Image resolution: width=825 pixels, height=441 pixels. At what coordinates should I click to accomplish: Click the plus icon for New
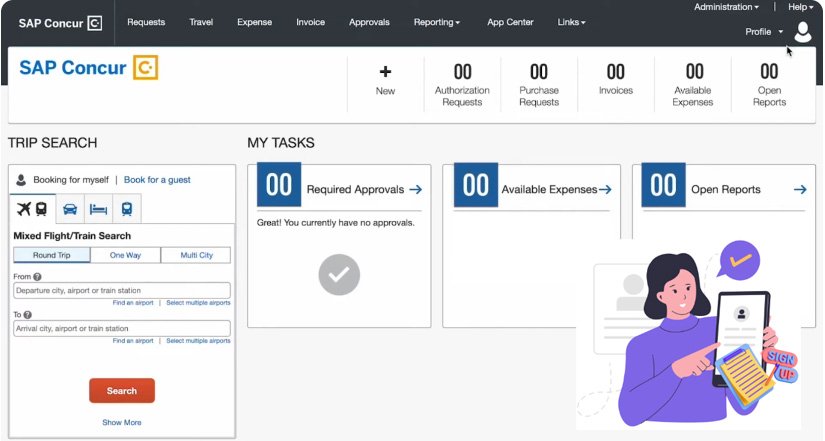click(x=385, y=72)
